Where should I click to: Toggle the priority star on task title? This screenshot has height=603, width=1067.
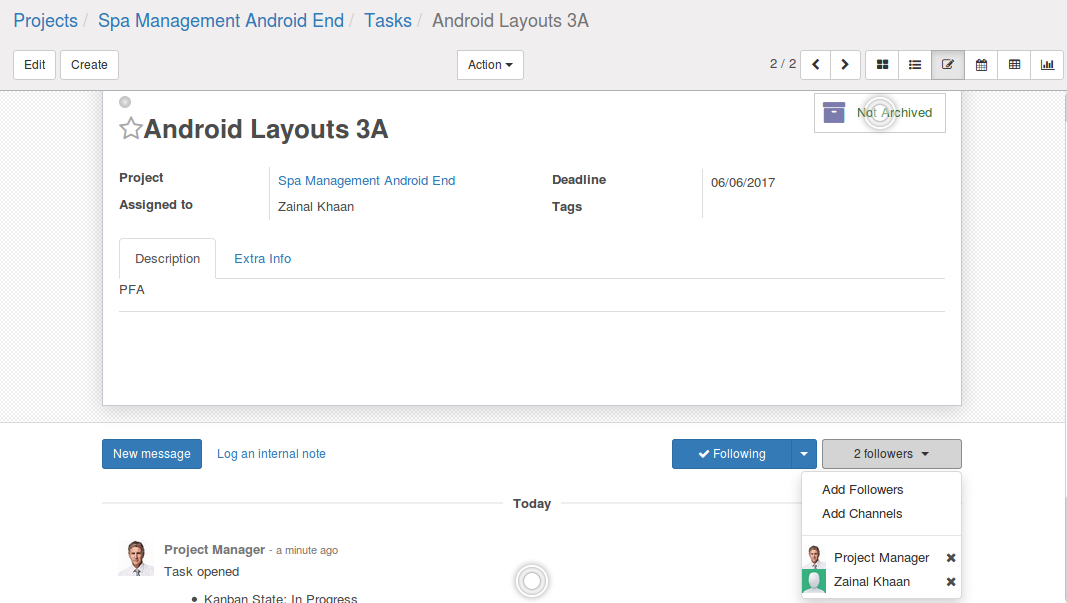(130, 129)
